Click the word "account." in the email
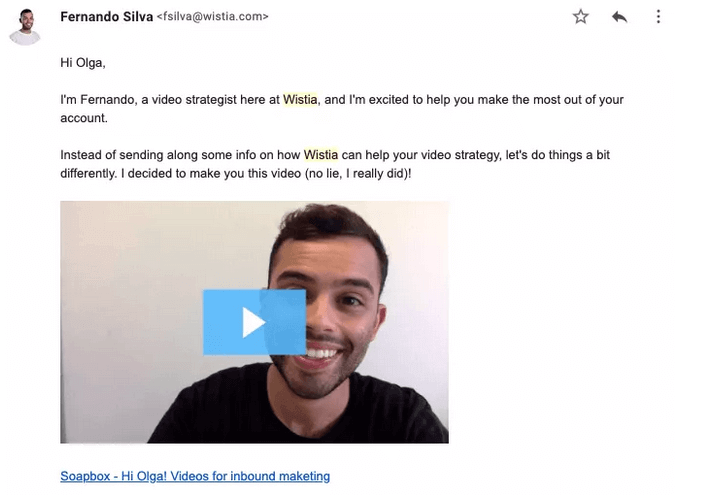 tap(84, 118)
